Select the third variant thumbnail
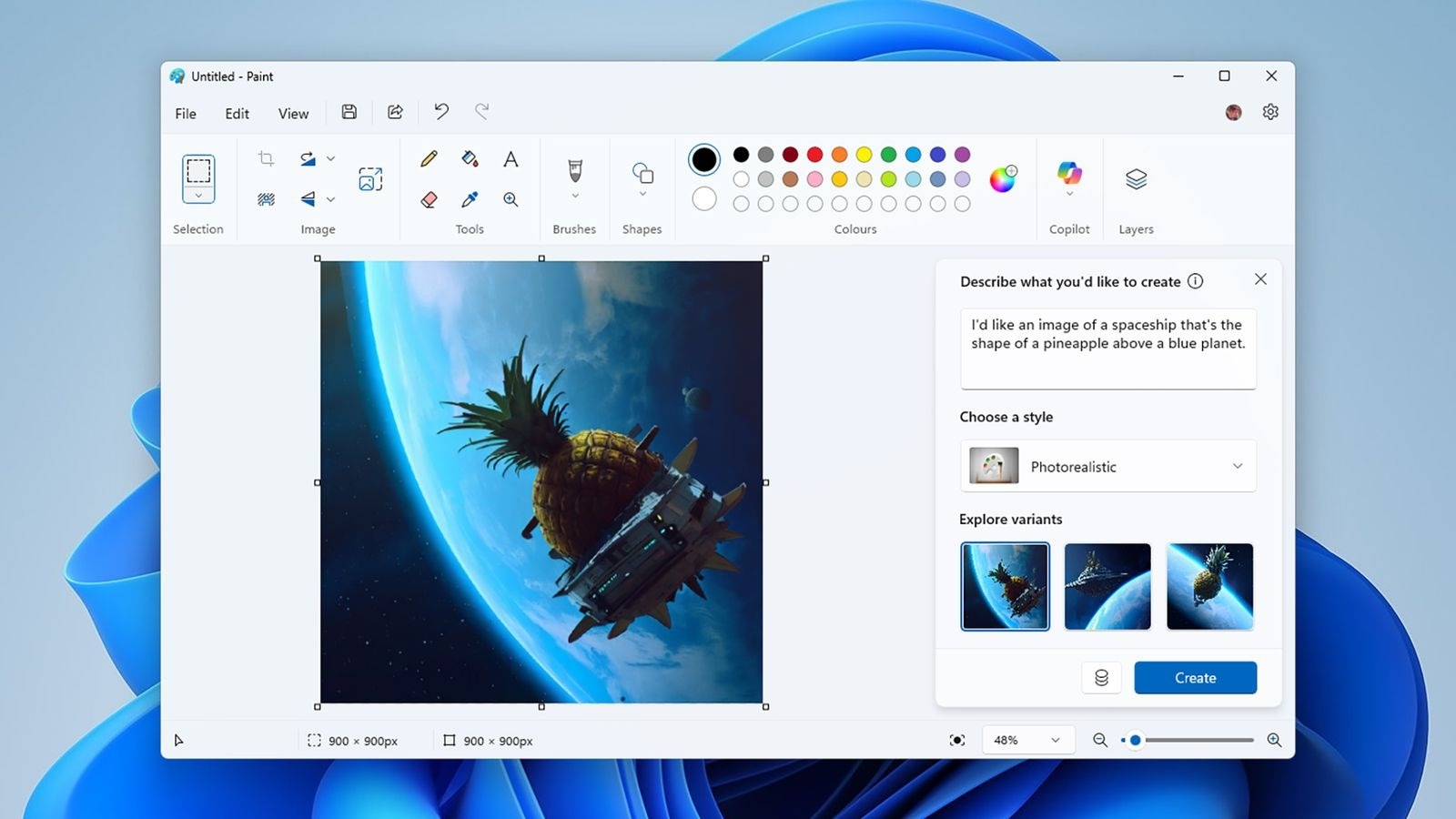This screenshot has width=1456, height=819. 1209,586
